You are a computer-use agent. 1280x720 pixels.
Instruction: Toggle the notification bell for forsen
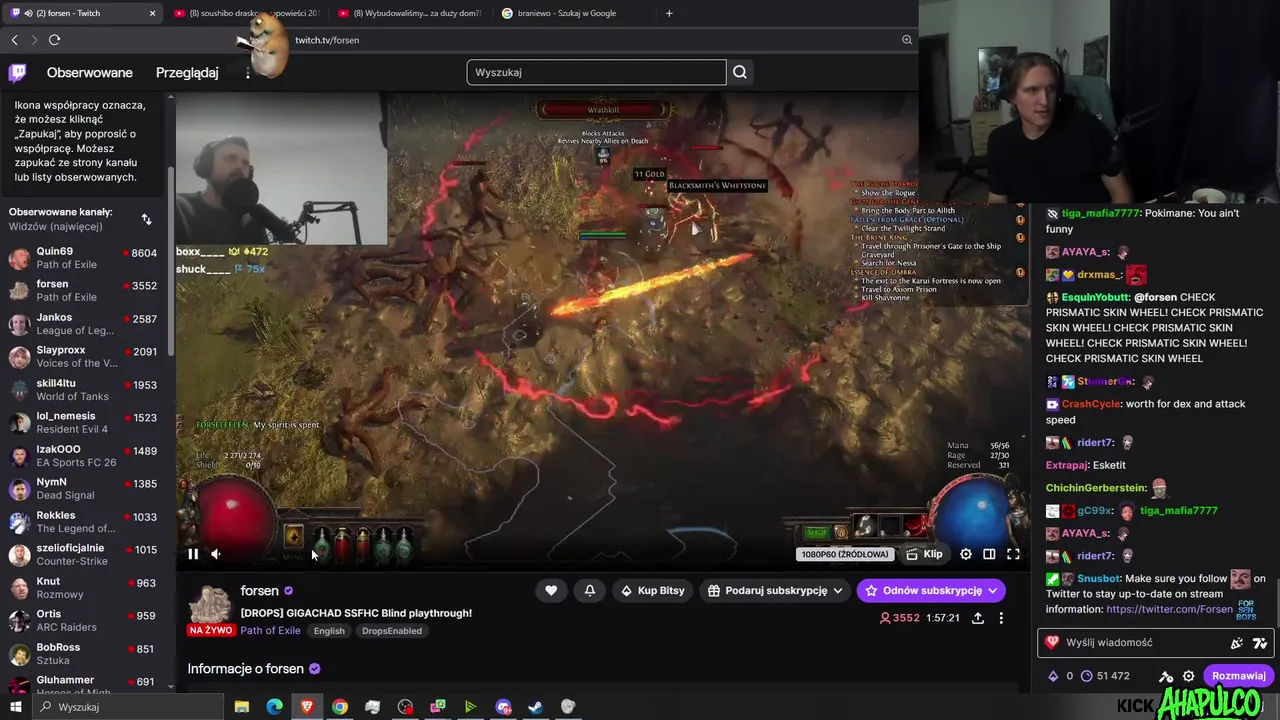click(590, 591)
